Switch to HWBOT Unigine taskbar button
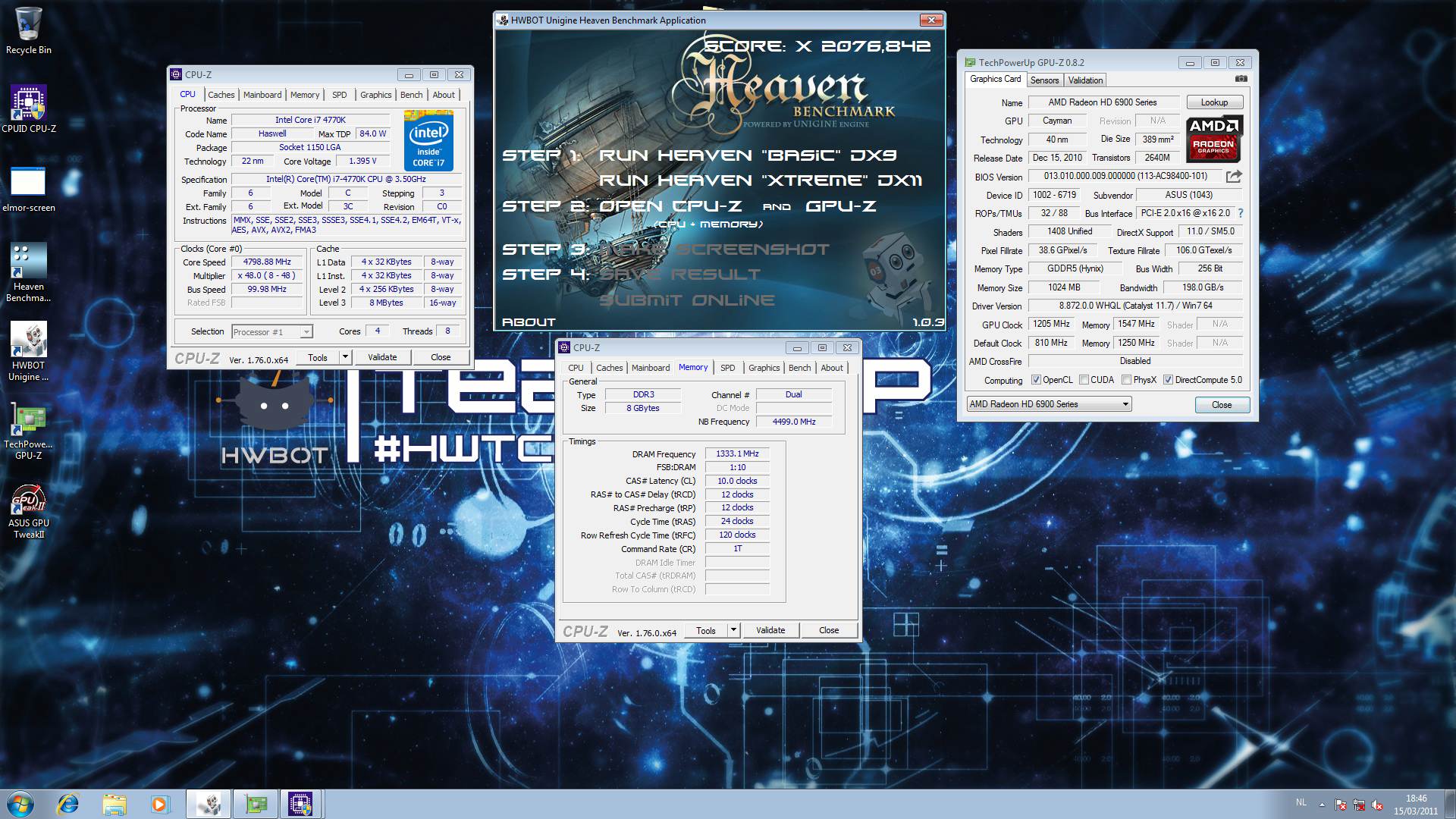 click(209, 804)
